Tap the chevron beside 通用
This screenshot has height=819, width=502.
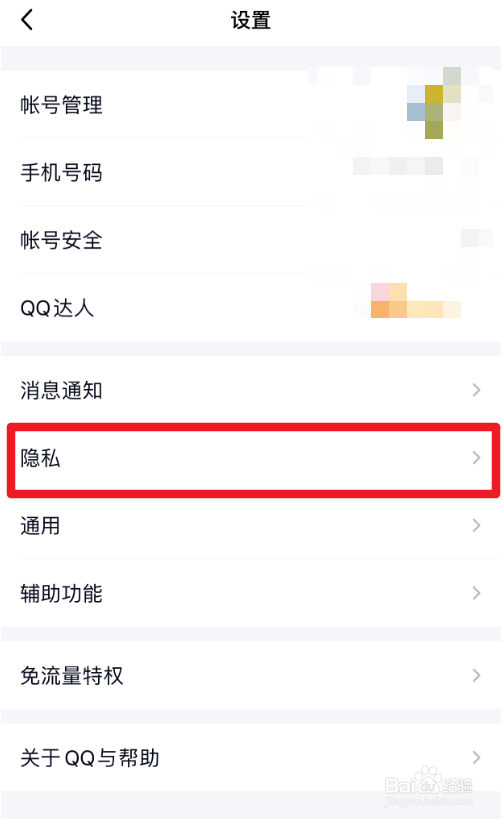[x=476, y=525]
